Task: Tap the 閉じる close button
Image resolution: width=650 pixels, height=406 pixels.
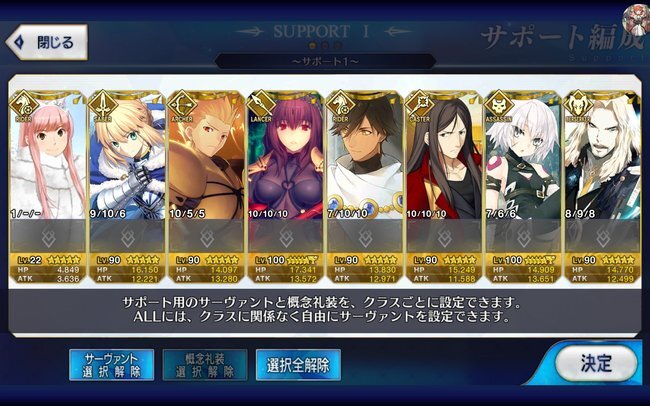Action: (x=46, y=42)
